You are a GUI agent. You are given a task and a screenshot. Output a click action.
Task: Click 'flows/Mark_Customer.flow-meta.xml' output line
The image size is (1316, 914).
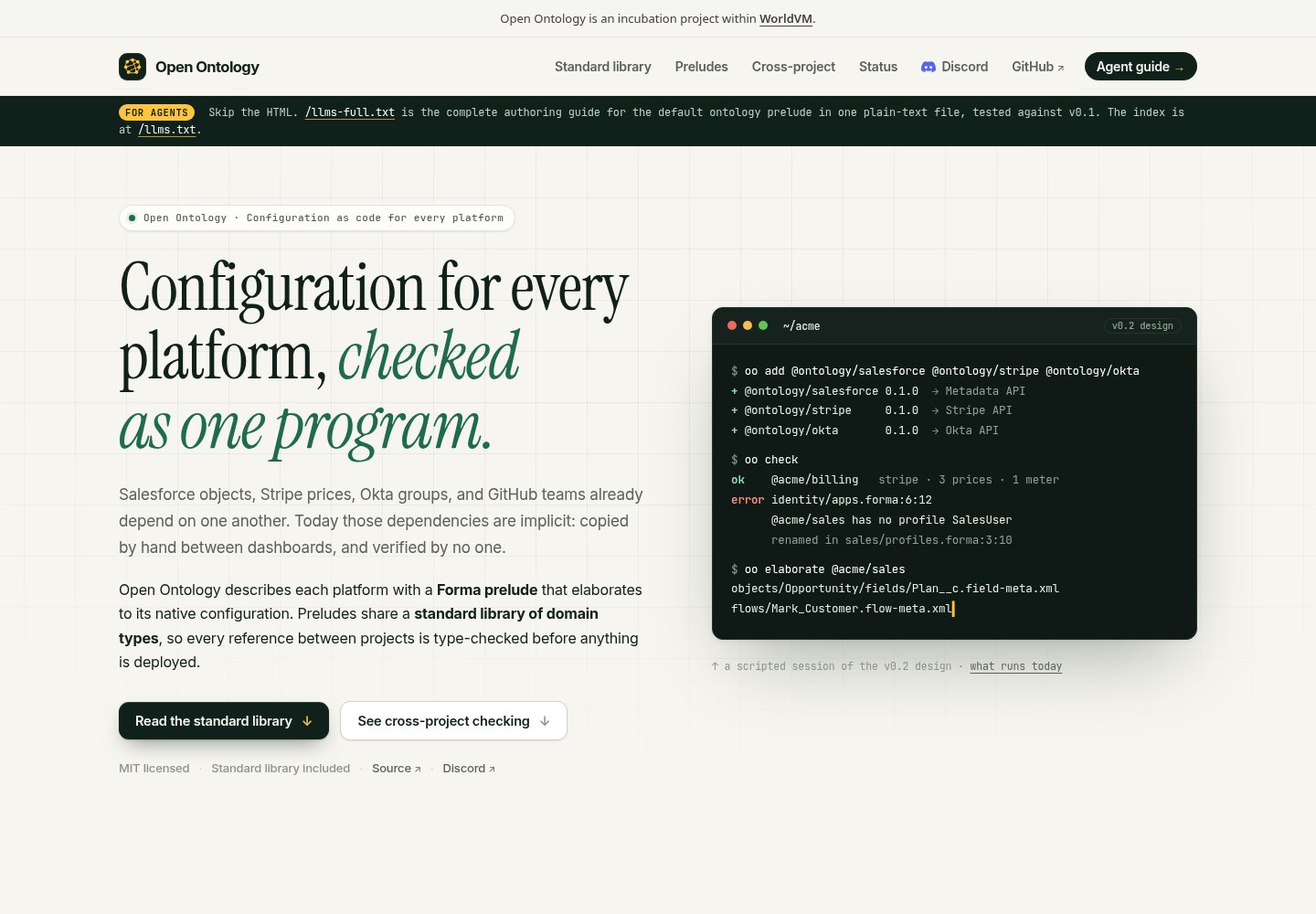tap(842, 609)
